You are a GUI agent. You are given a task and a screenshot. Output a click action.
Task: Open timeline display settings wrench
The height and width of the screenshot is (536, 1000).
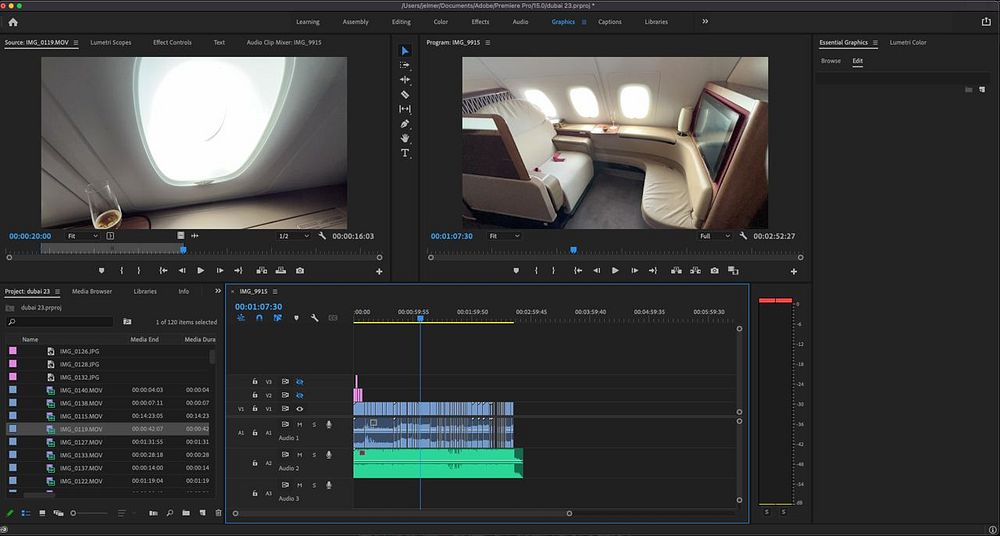coord(314,318)
